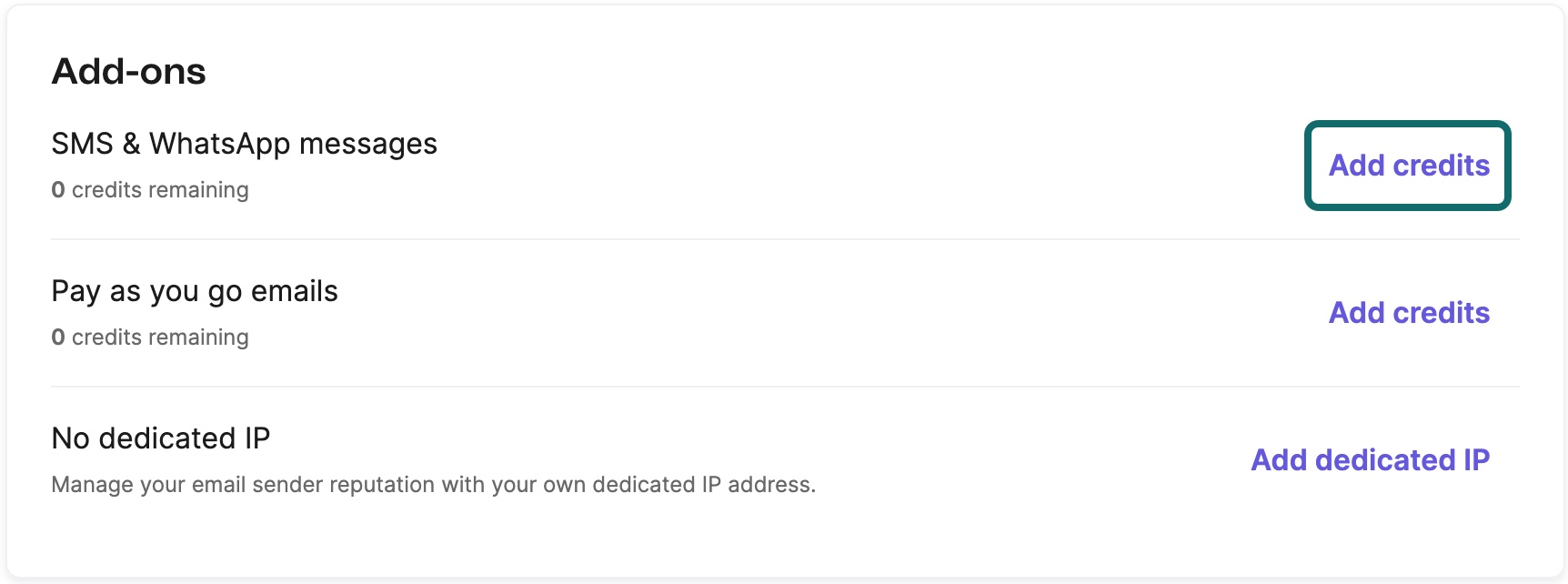Open the Add dedicated IP link

[1370, 460]
